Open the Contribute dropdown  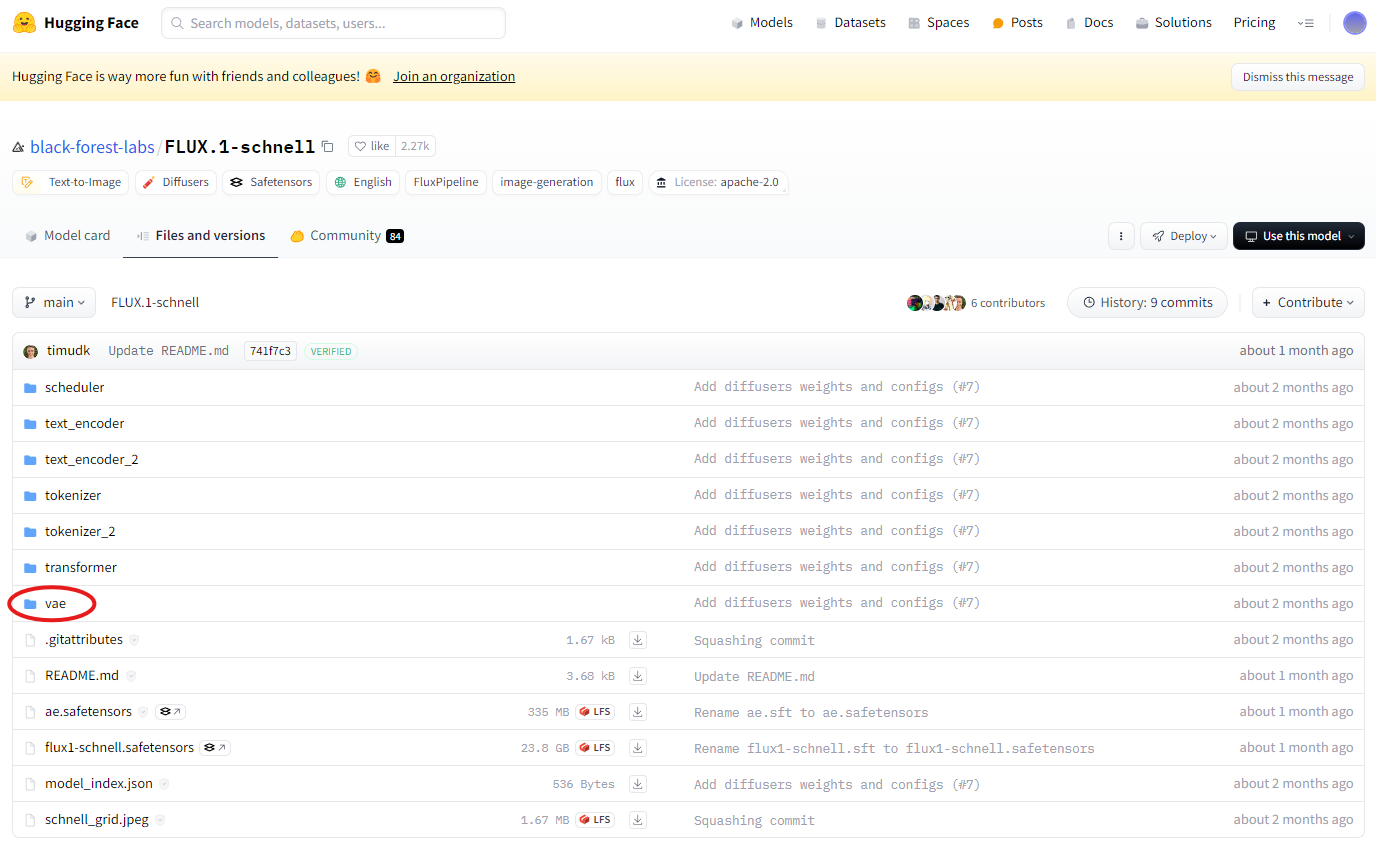1308,302
